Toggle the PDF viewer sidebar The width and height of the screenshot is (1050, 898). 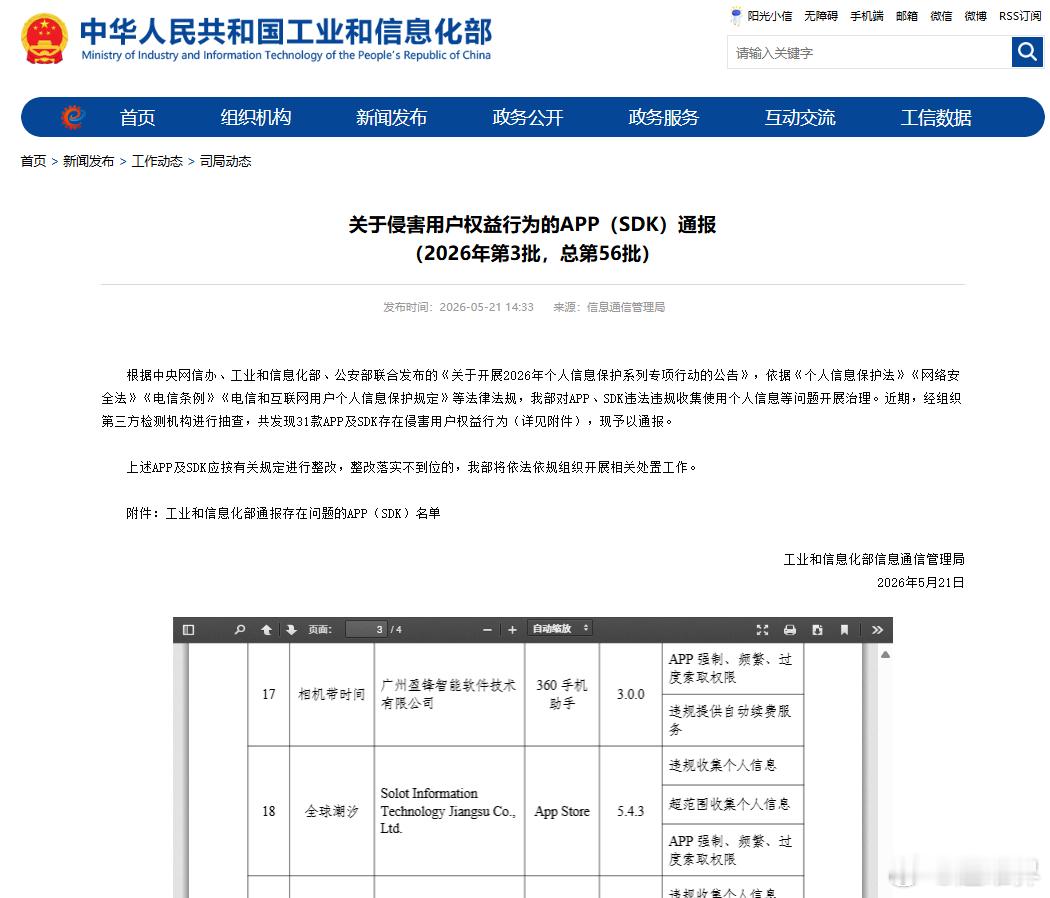coord(188,629)
